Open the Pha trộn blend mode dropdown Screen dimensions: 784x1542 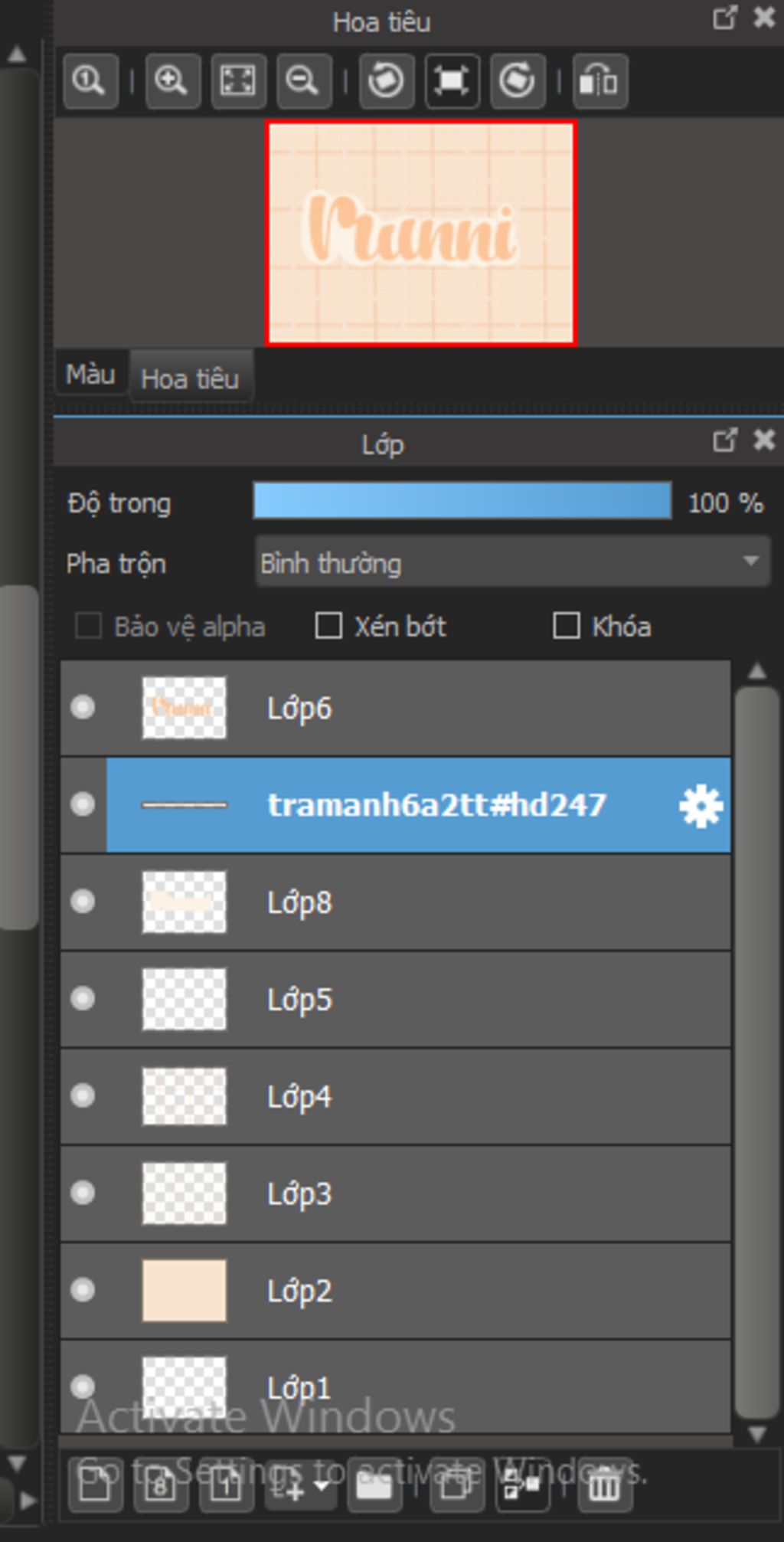pyautogui.click(x=512, y=563)
